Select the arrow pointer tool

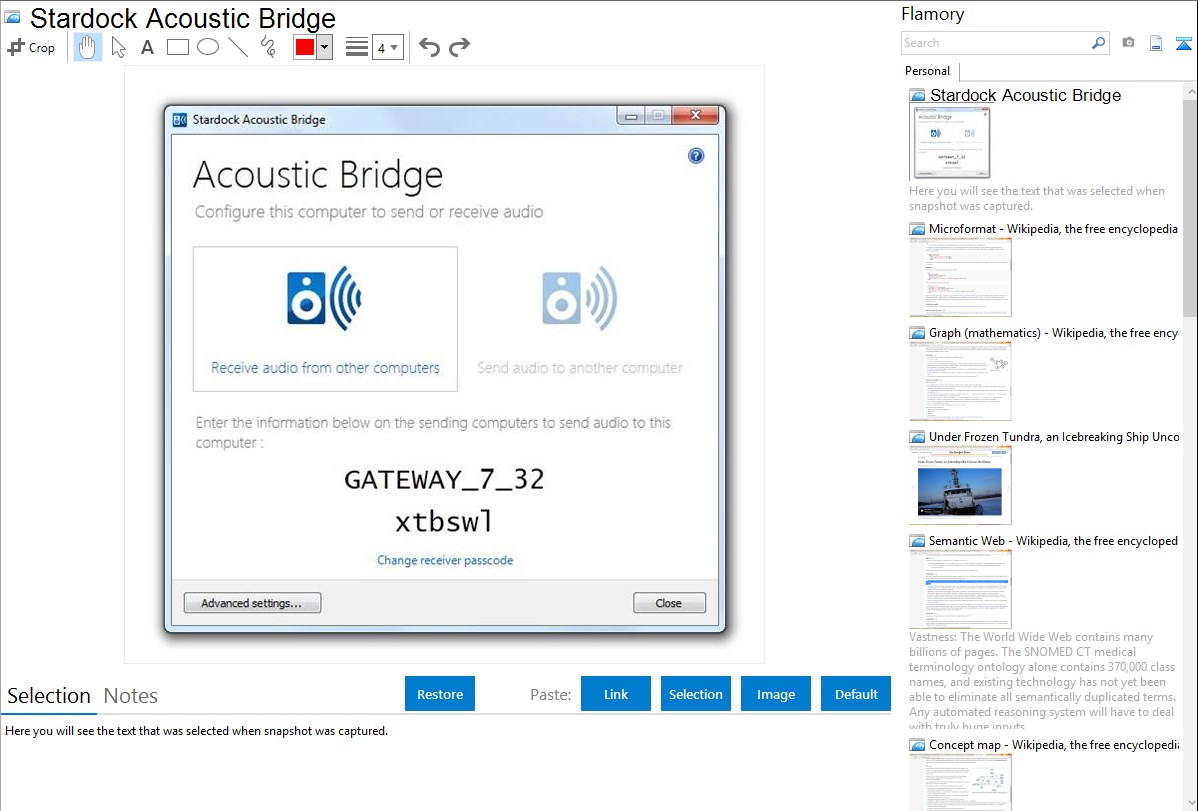coord(118,47)
